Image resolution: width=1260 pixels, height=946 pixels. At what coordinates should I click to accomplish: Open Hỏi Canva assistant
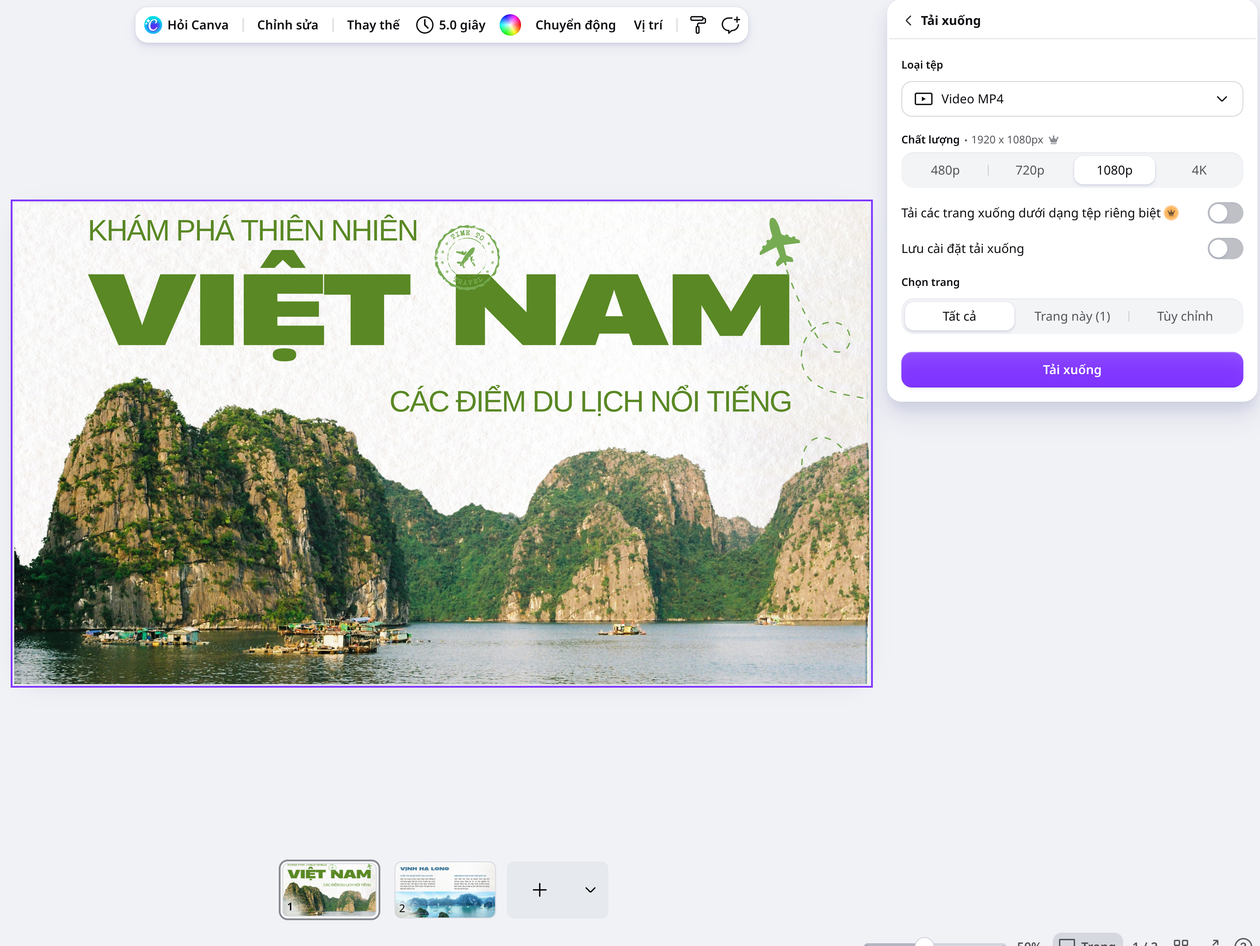point(186,25)
